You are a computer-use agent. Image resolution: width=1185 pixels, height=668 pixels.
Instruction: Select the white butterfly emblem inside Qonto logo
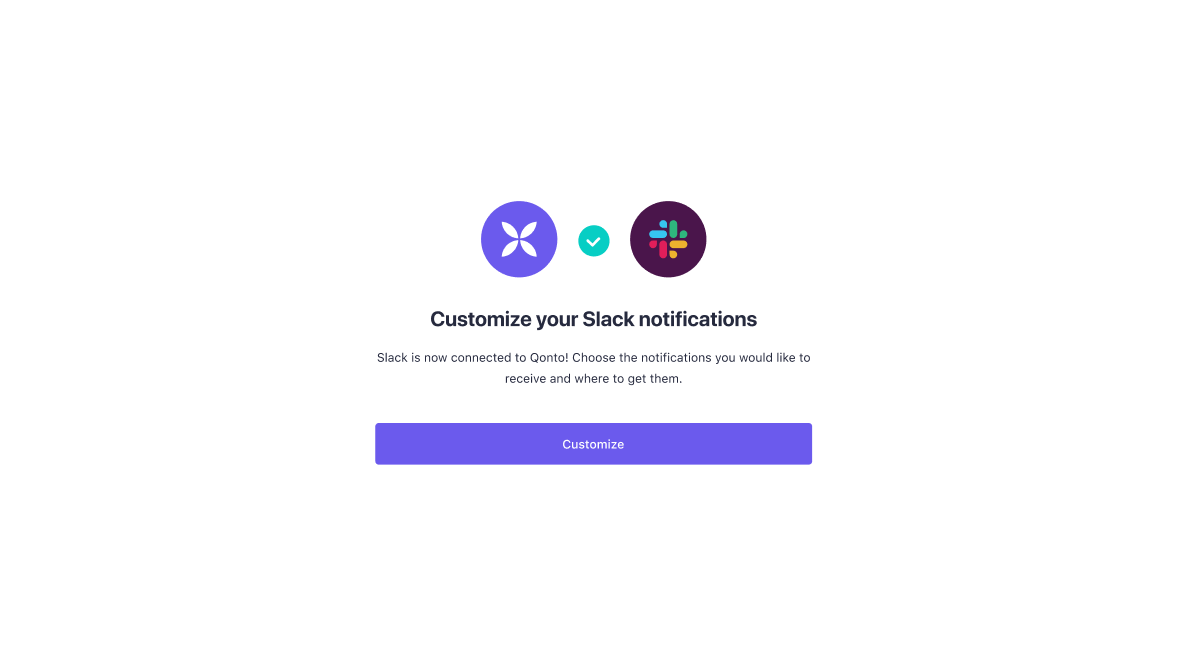click(519, 239)
